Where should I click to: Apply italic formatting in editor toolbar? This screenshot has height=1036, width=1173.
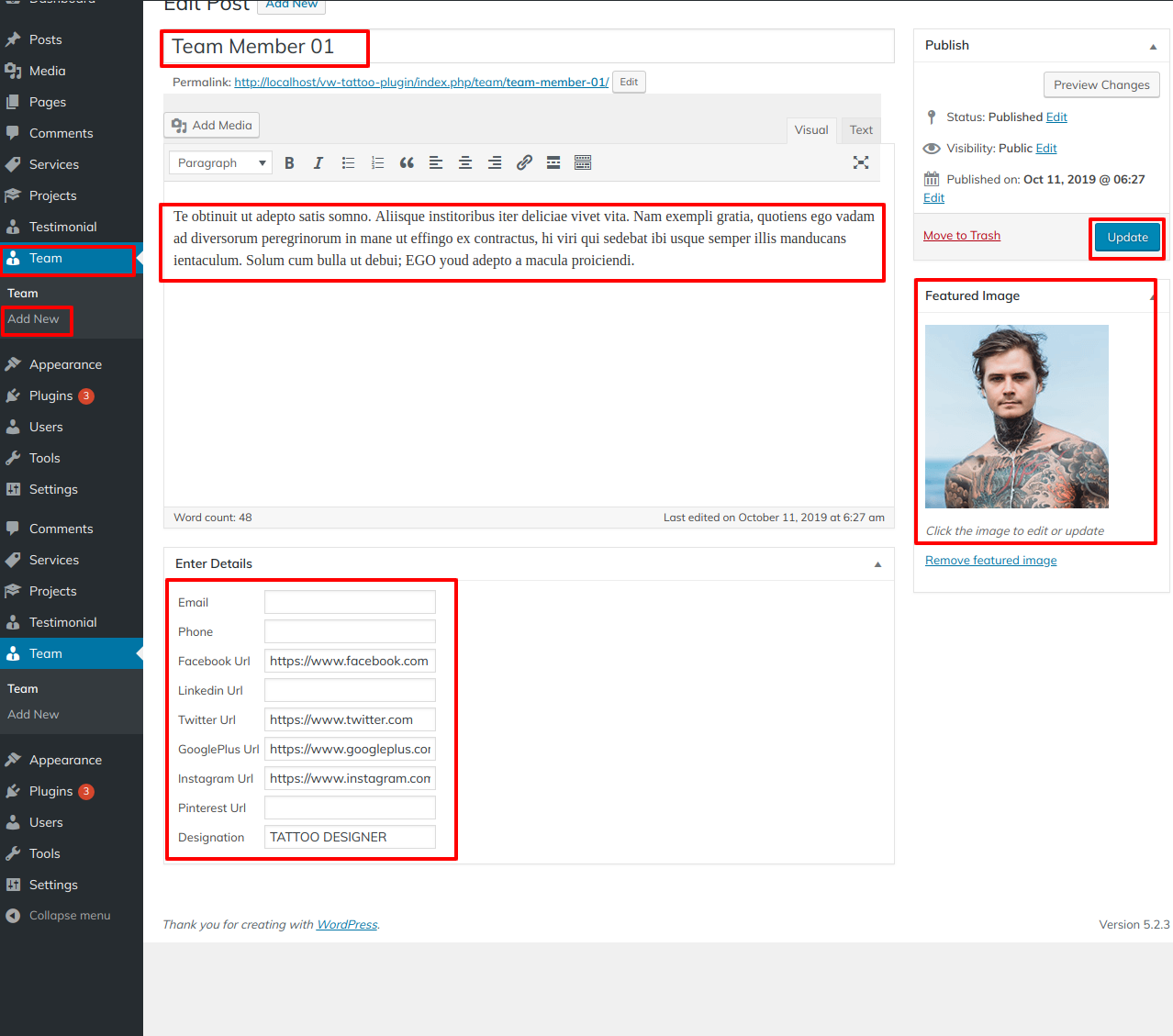[318, 163]
